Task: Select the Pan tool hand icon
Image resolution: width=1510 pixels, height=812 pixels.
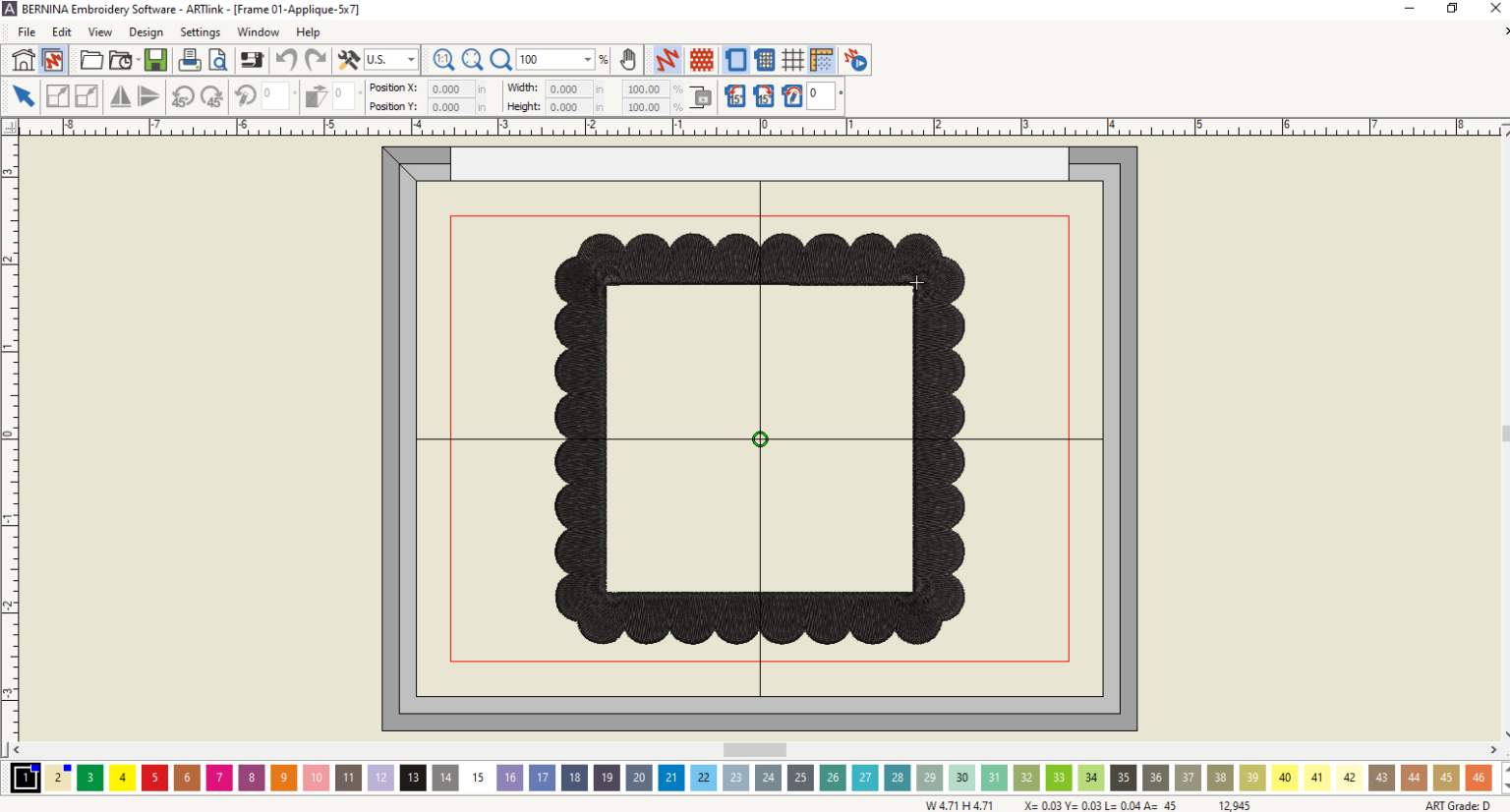Action: (627, 59)
